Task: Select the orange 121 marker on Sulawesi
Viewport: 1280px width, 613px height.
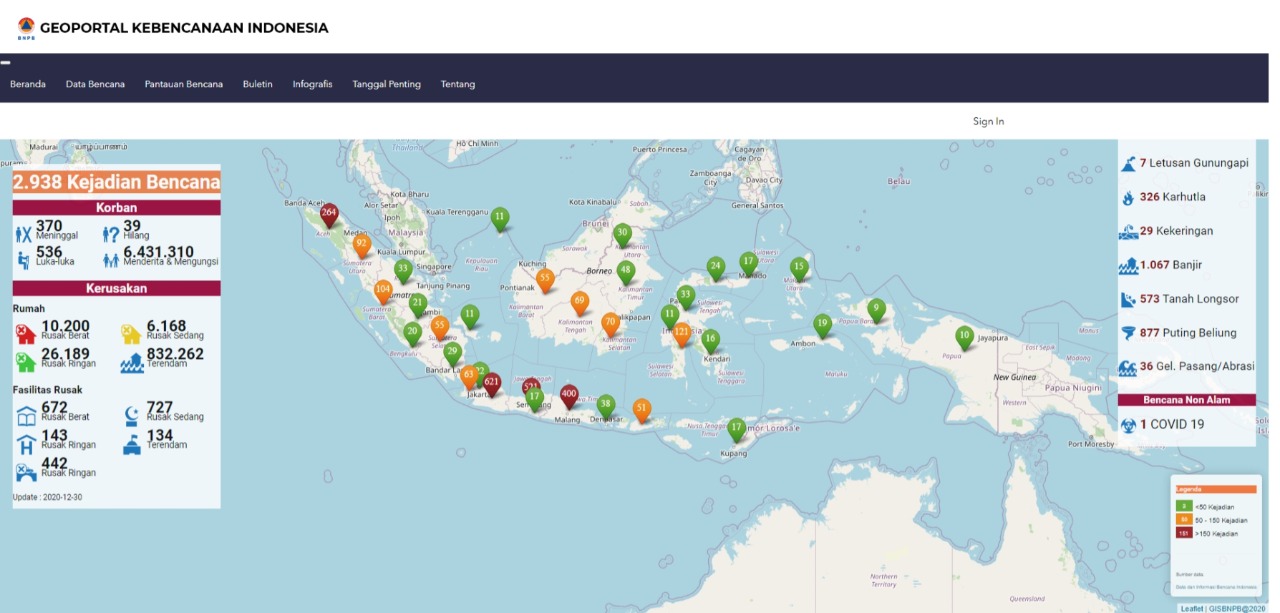Action: click(x=682, y=332)
